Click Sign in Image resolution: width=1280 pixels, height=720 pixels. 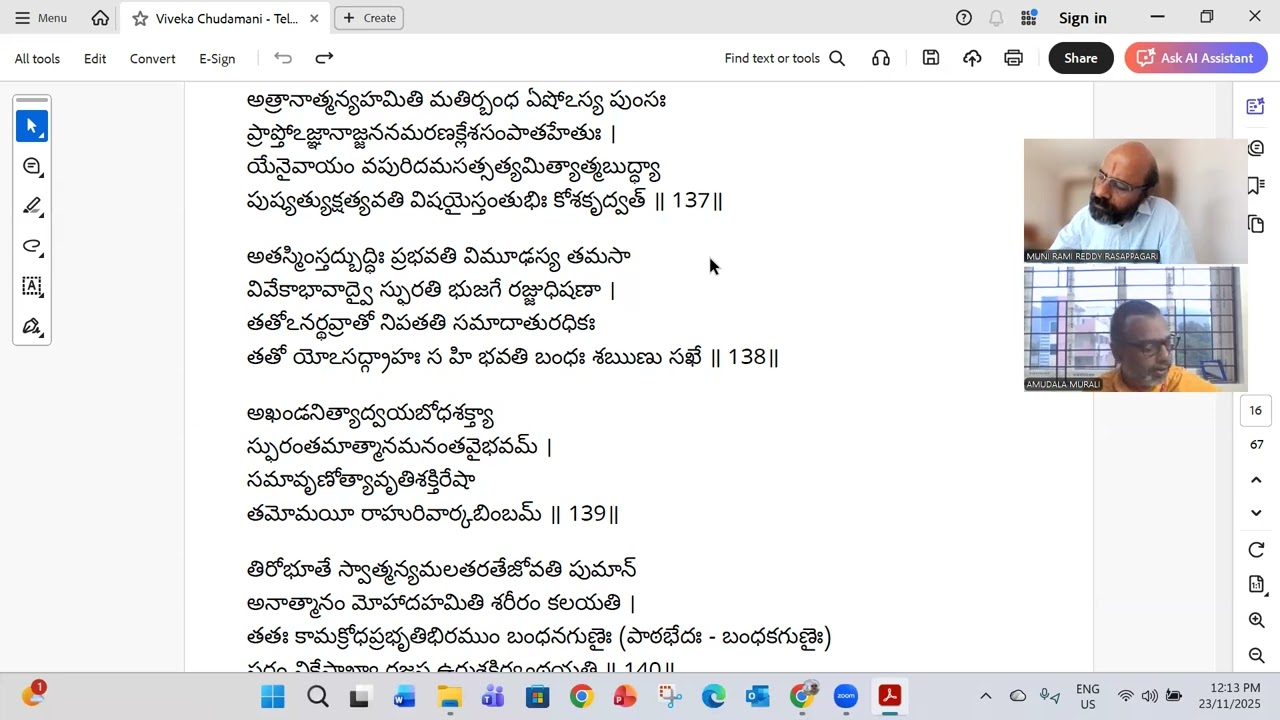pyautogui.click(x=1082, y=18)
